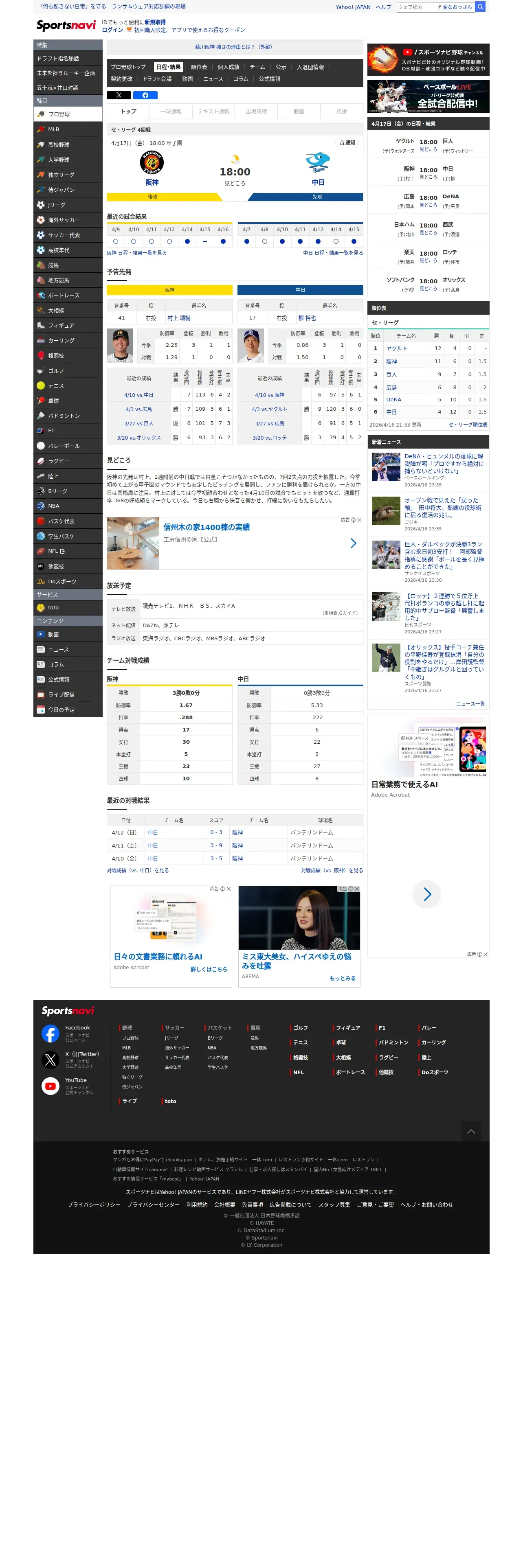523x1568 pixels.
Task: Turn on 通知 bell for this game
Action: tap(347, 142)
